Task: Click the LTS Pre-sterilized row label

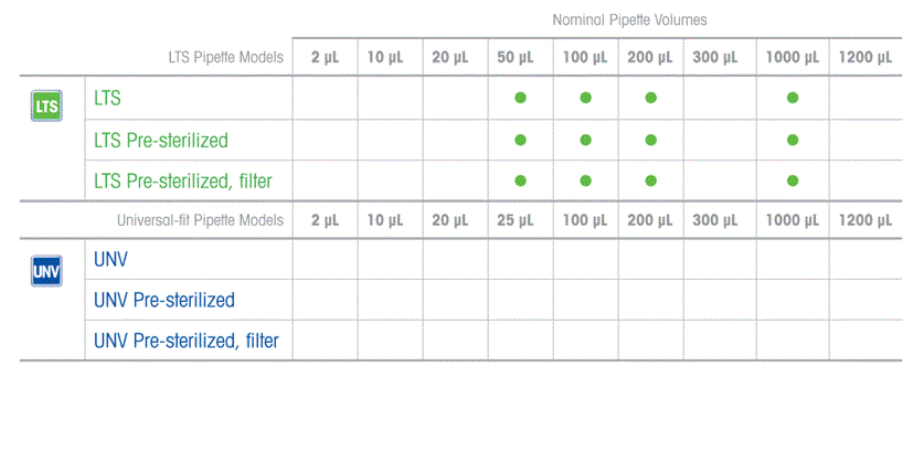Action: 161,141
